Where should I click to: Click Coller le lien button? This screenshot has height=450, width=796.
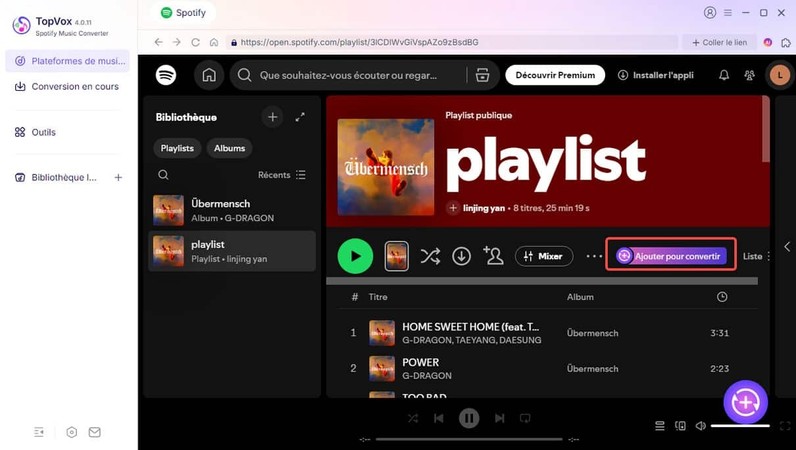click(x=719, y=43)
